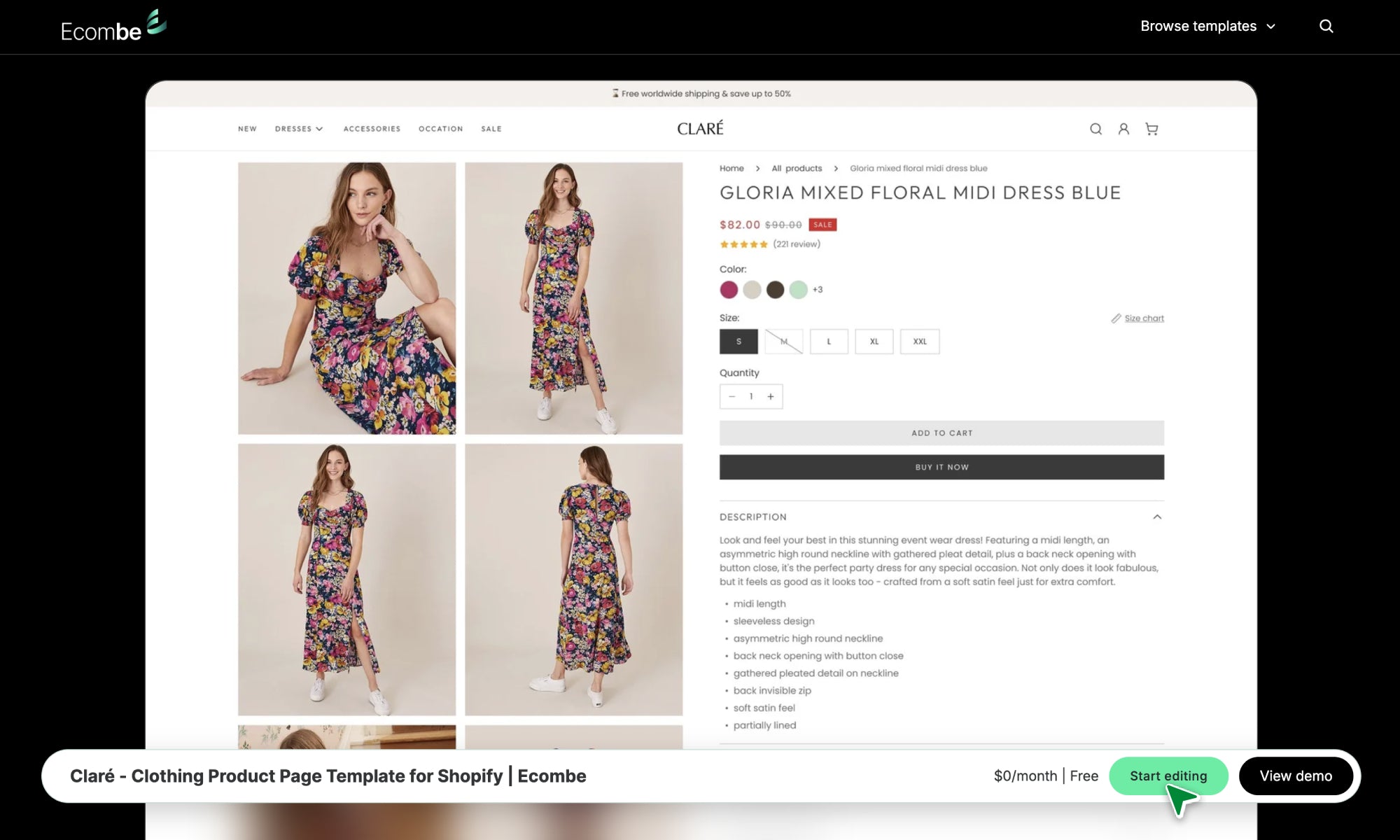This screenshot has width=1400, height=840.
Task: Click the Ecombe logo
Action: (x=113, y=27)
